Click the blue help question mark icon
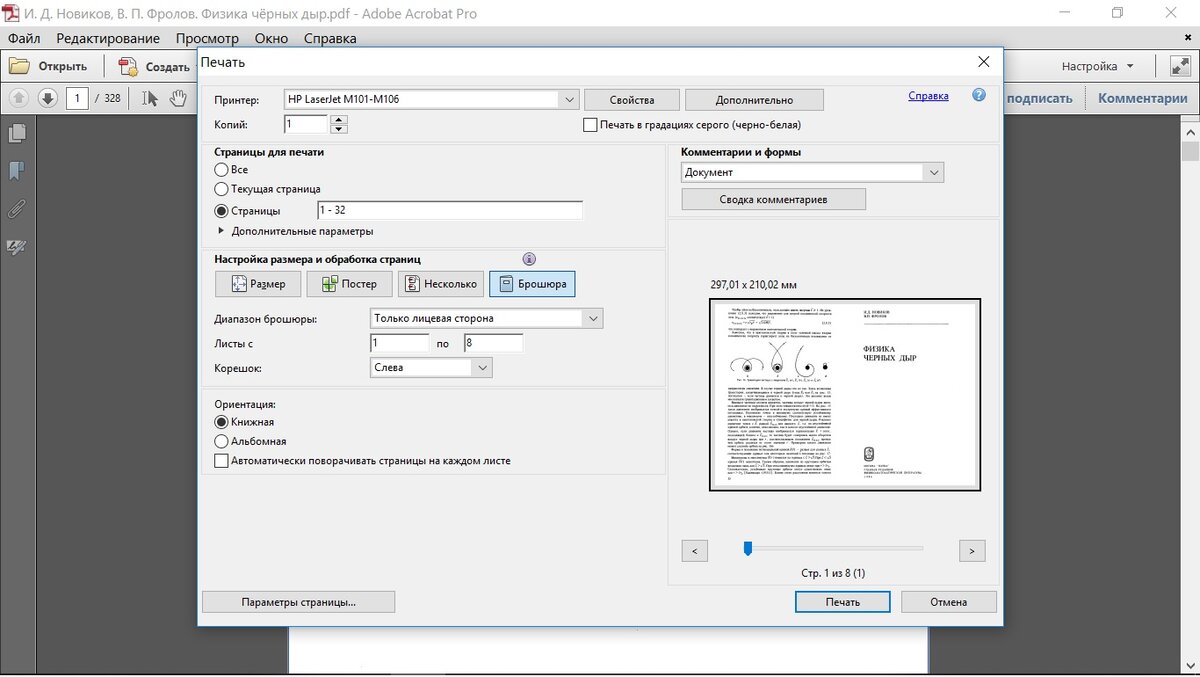Screen dimensions: 1200x677 click(979, 96)
